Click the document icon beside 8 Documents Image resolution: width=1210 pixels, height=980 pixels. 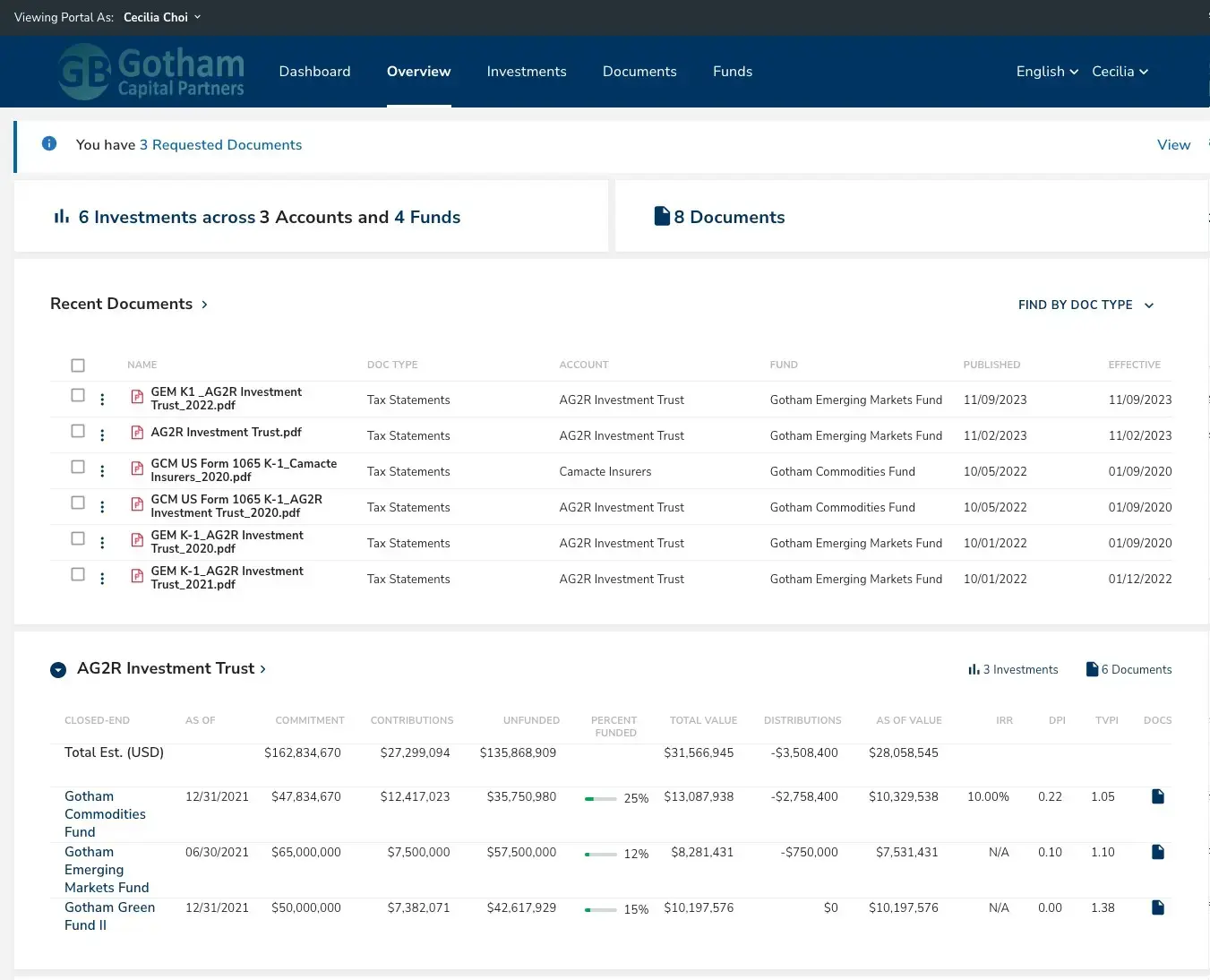point(662,215)
